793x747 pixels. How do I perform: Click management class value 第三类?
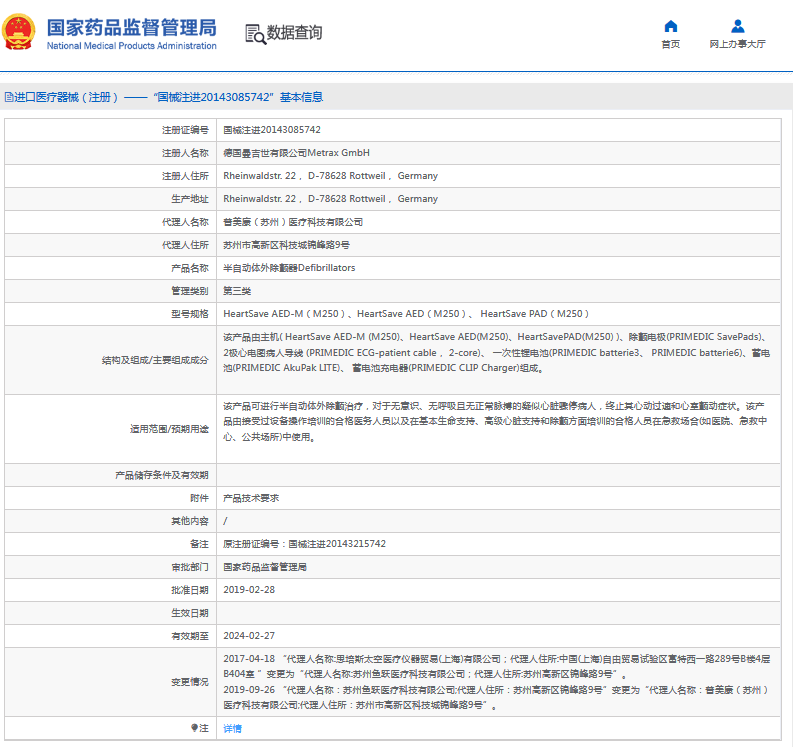237,291
